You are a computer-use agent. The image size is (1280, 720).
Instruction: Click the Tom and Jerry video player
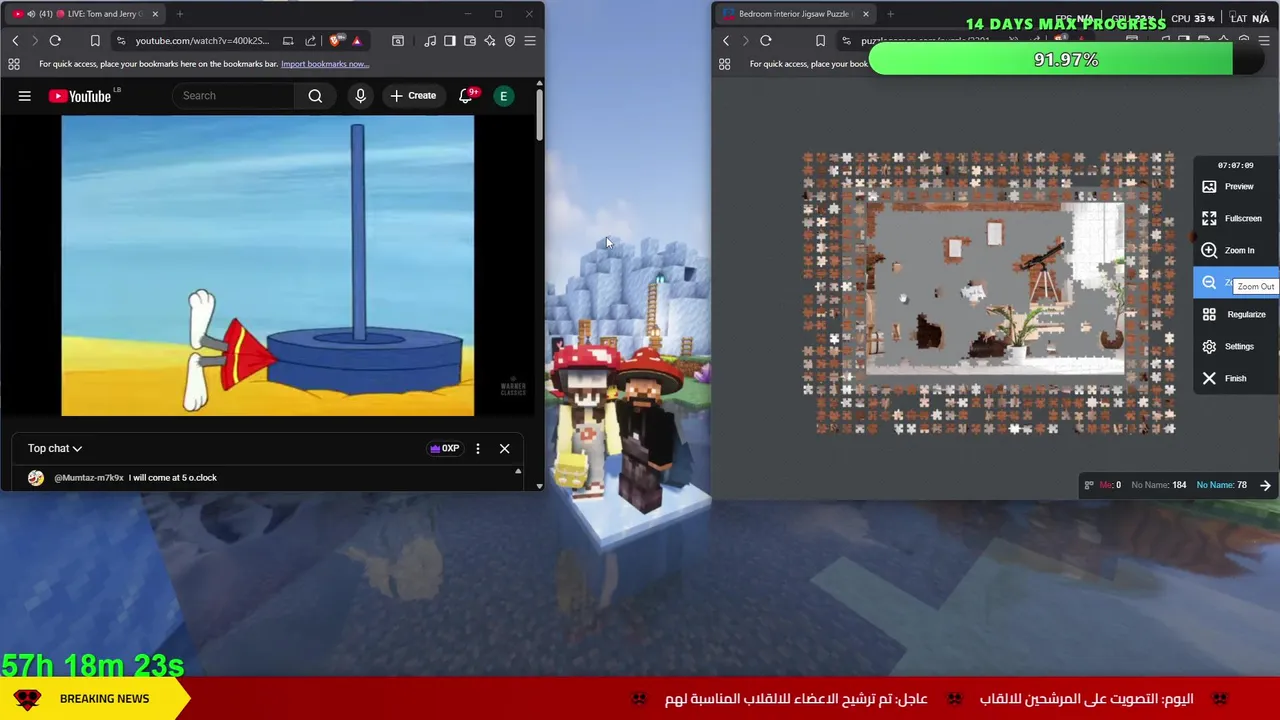[x=268, y=265]
